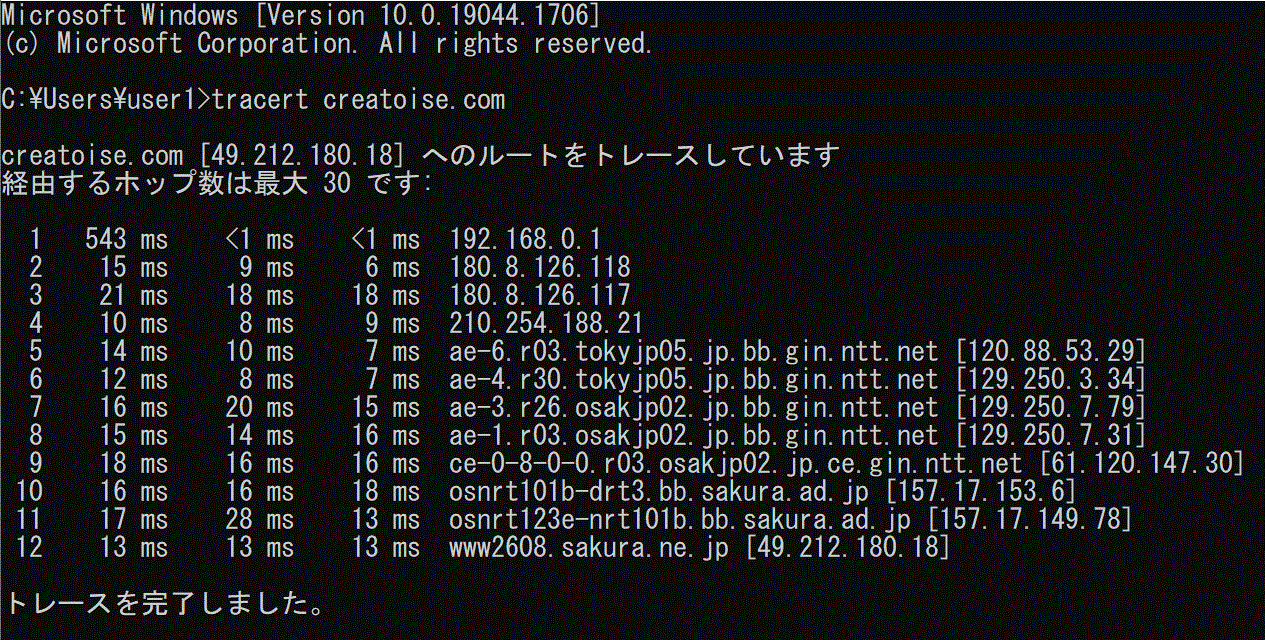Click hop 3 address 180.8.126.117

[x=541, y=296]
